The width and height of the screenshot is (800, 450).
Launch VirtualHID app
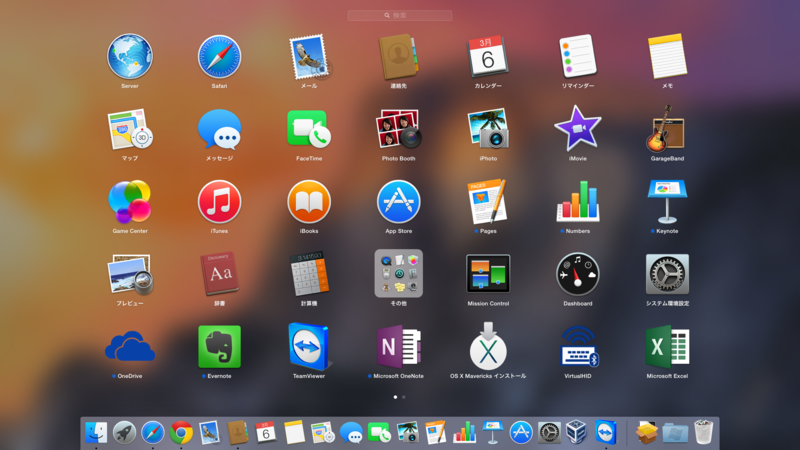(578, 346)
